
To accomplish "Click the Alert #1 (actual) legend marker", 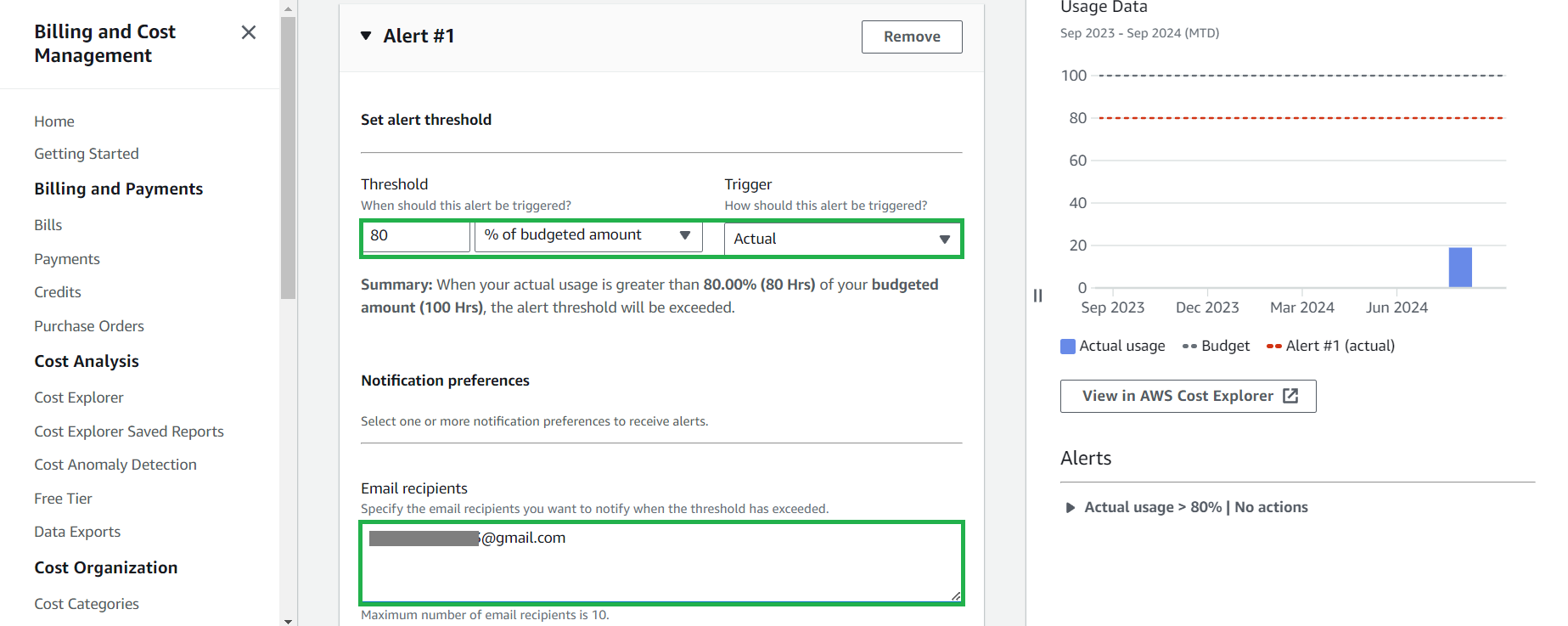I will 1273,347.
